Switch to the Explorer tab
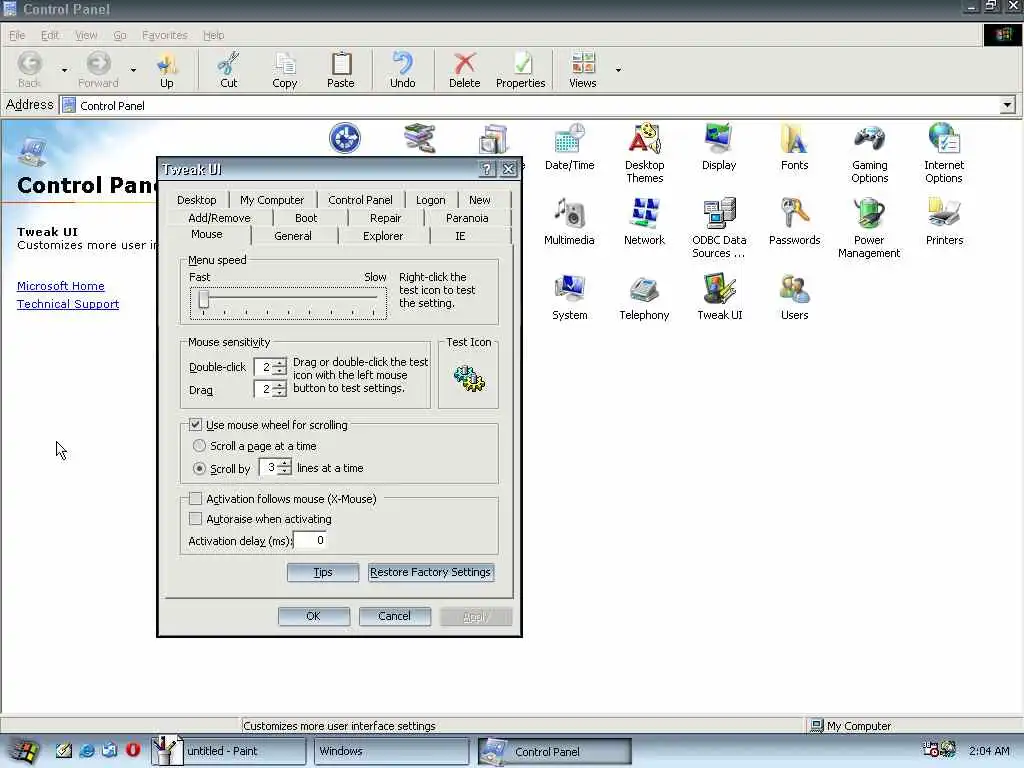Viewport: 1024px width, 768px height. click(383, 236)
